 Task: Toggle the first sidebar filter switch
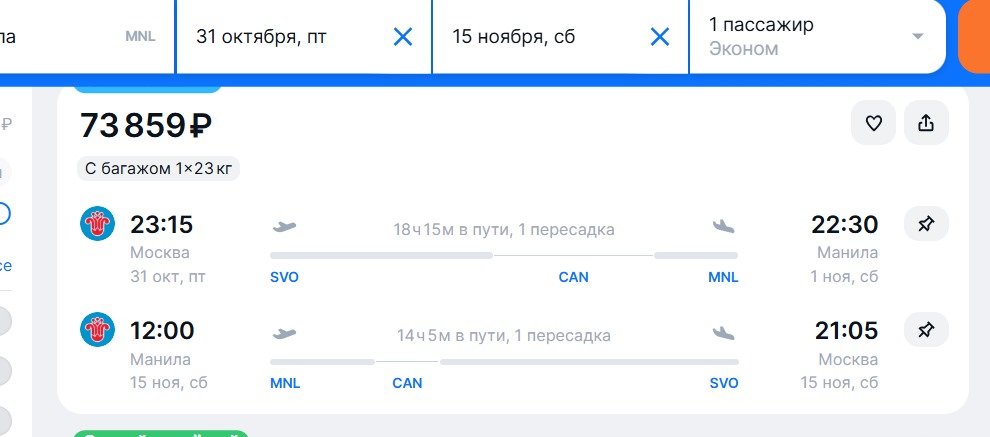5,321
